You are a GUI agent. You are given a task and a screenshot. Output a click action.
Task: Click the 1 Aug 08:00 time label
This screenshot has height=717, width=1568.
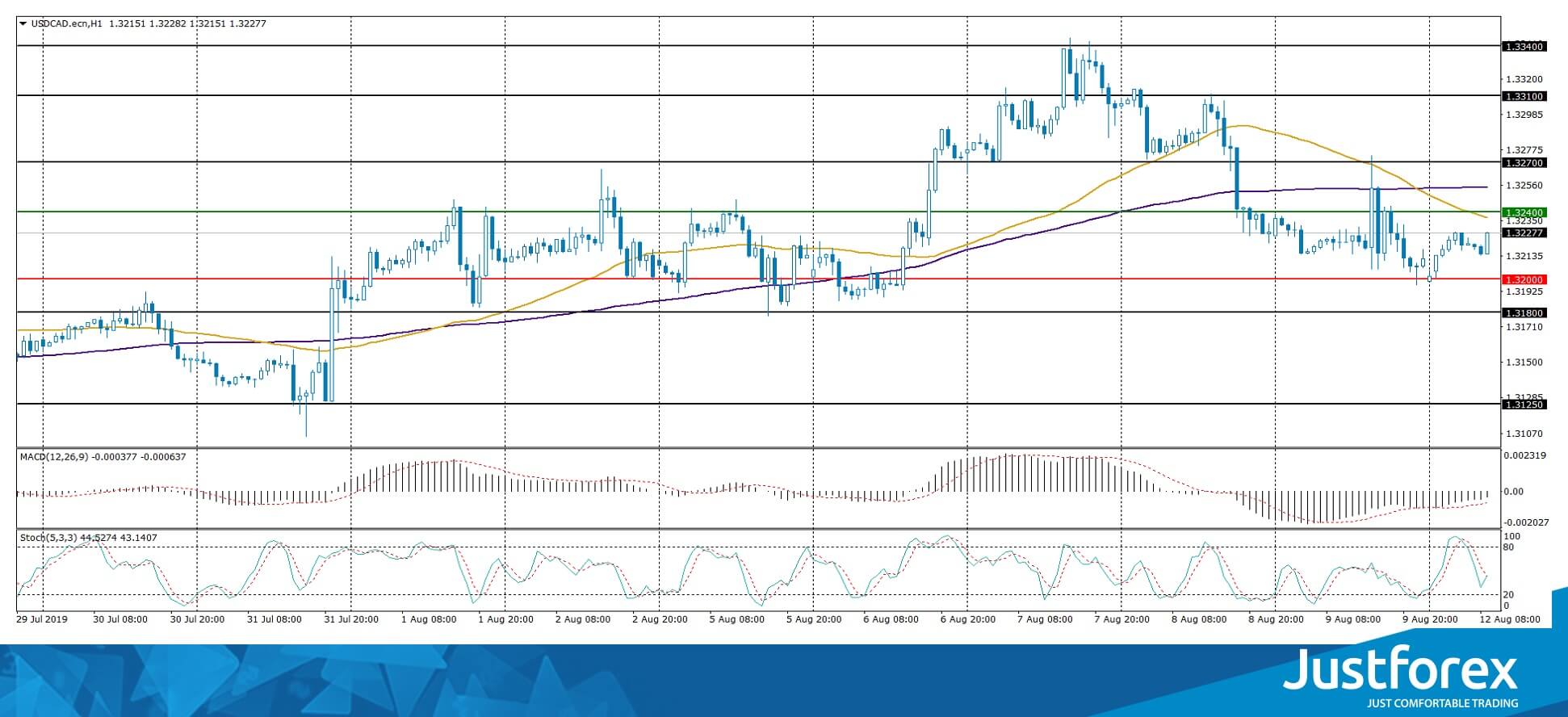tap(429, 620)
